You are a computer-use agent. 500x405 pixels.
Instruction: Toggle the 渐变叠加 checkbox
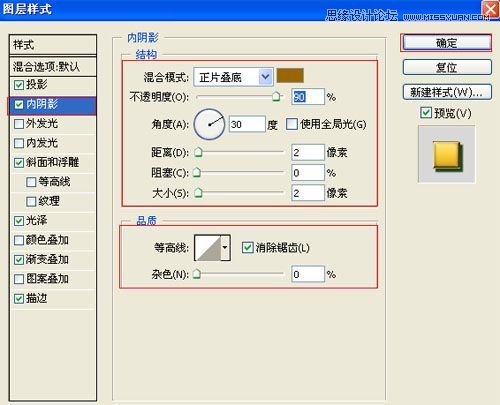pos(19,259)
